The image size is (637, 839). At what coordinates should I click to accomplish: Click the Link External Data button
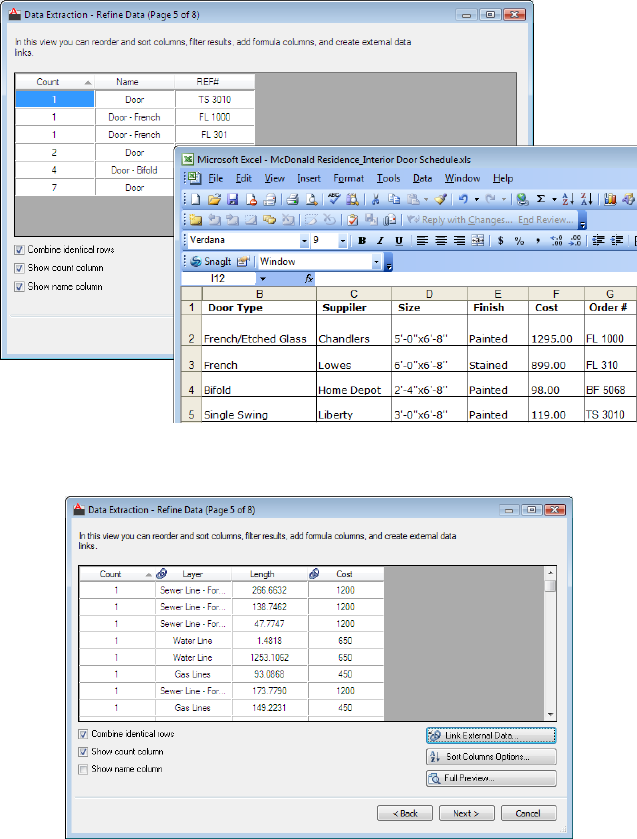click(491, 735)
